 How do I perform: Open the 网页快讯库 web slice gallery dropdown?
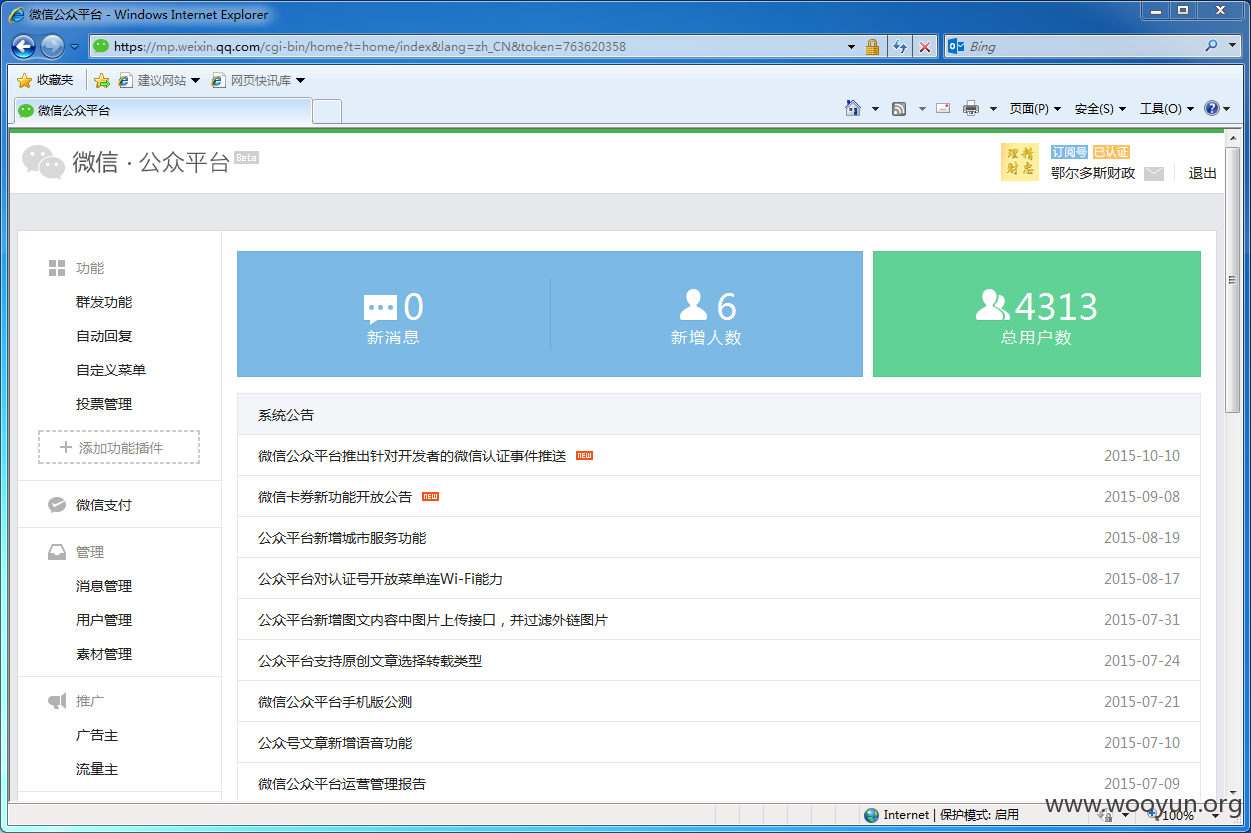258,80
